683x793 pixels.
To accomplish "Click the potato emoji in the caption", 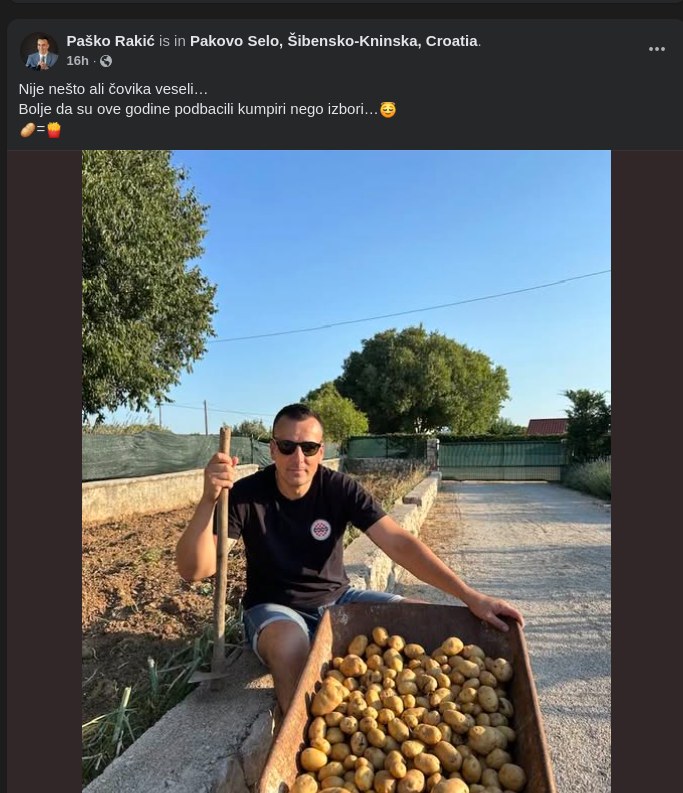I will [x=27, y=130].
